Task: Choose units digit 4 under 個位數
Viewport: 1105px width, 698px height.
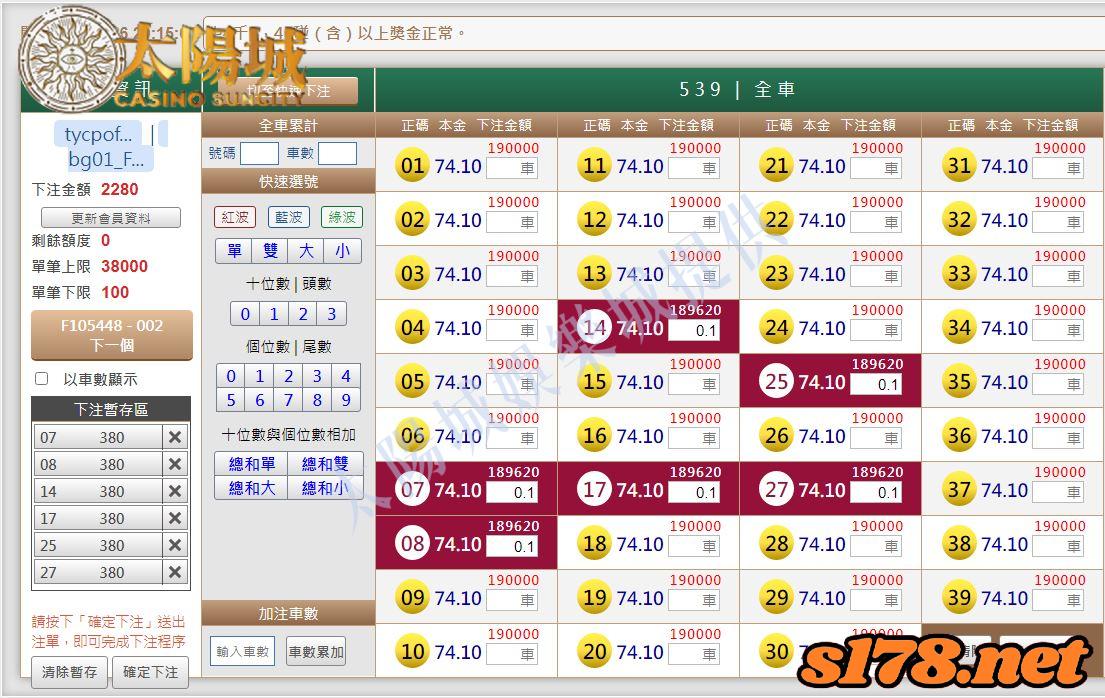Action: coord(346,376)
